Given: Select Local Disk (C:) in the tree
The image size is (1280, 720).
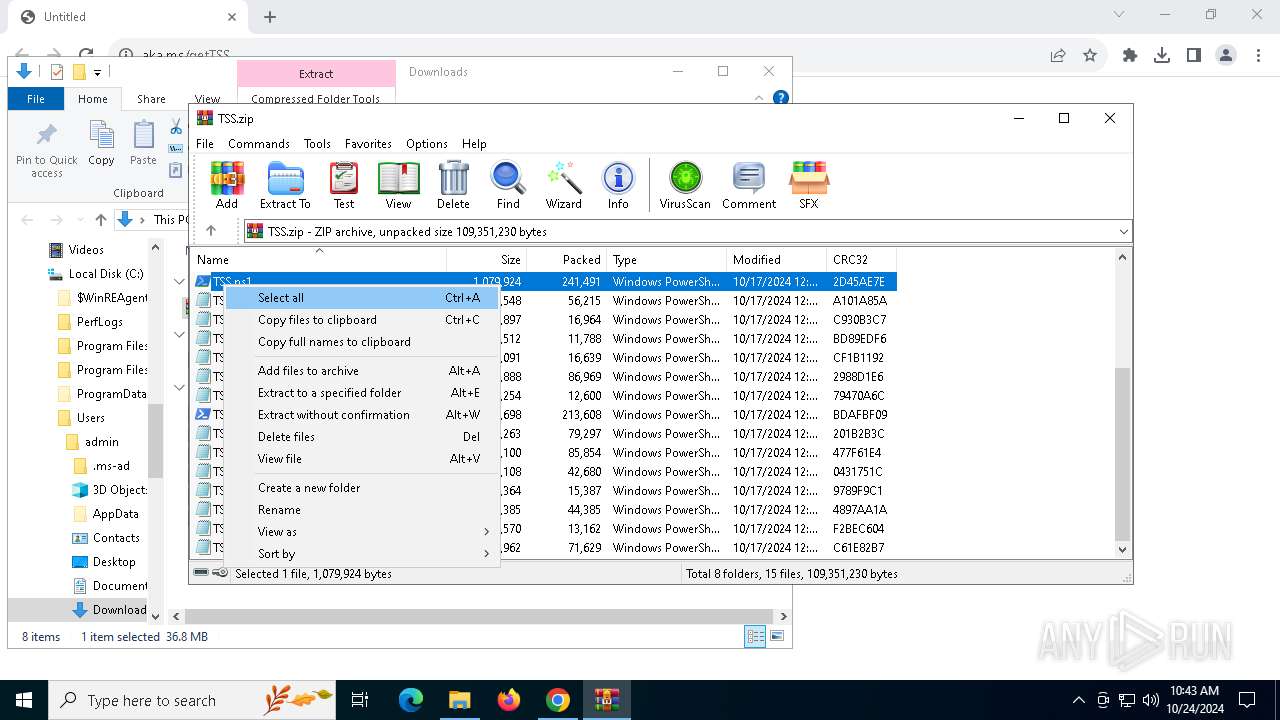Looking at the screenshot, I should [x=95, y=273].
